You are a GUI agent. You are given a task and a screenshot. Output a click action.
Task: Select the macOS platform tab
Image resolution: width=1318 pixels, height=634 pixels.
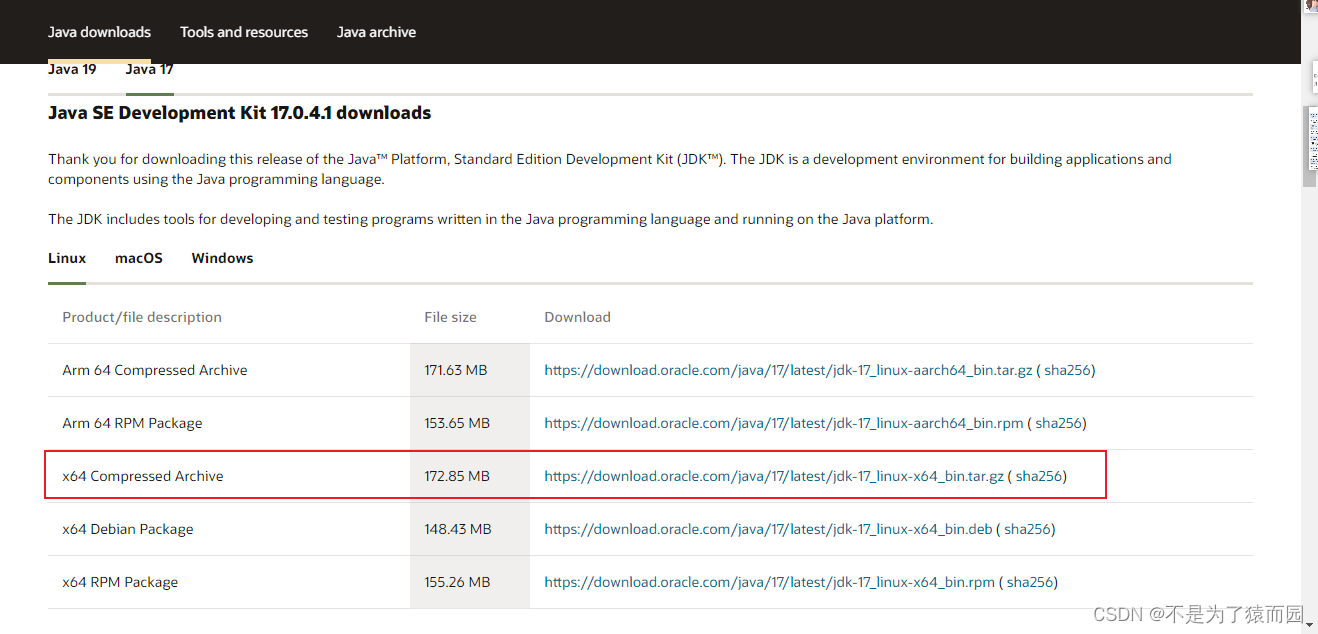coord(139,258)
